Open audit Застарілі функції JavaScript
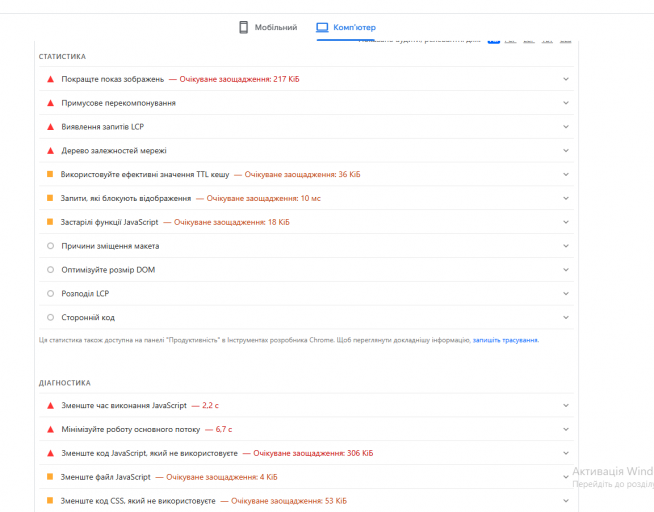The width and height of the screenshot is (654, 512). [110, 222]
